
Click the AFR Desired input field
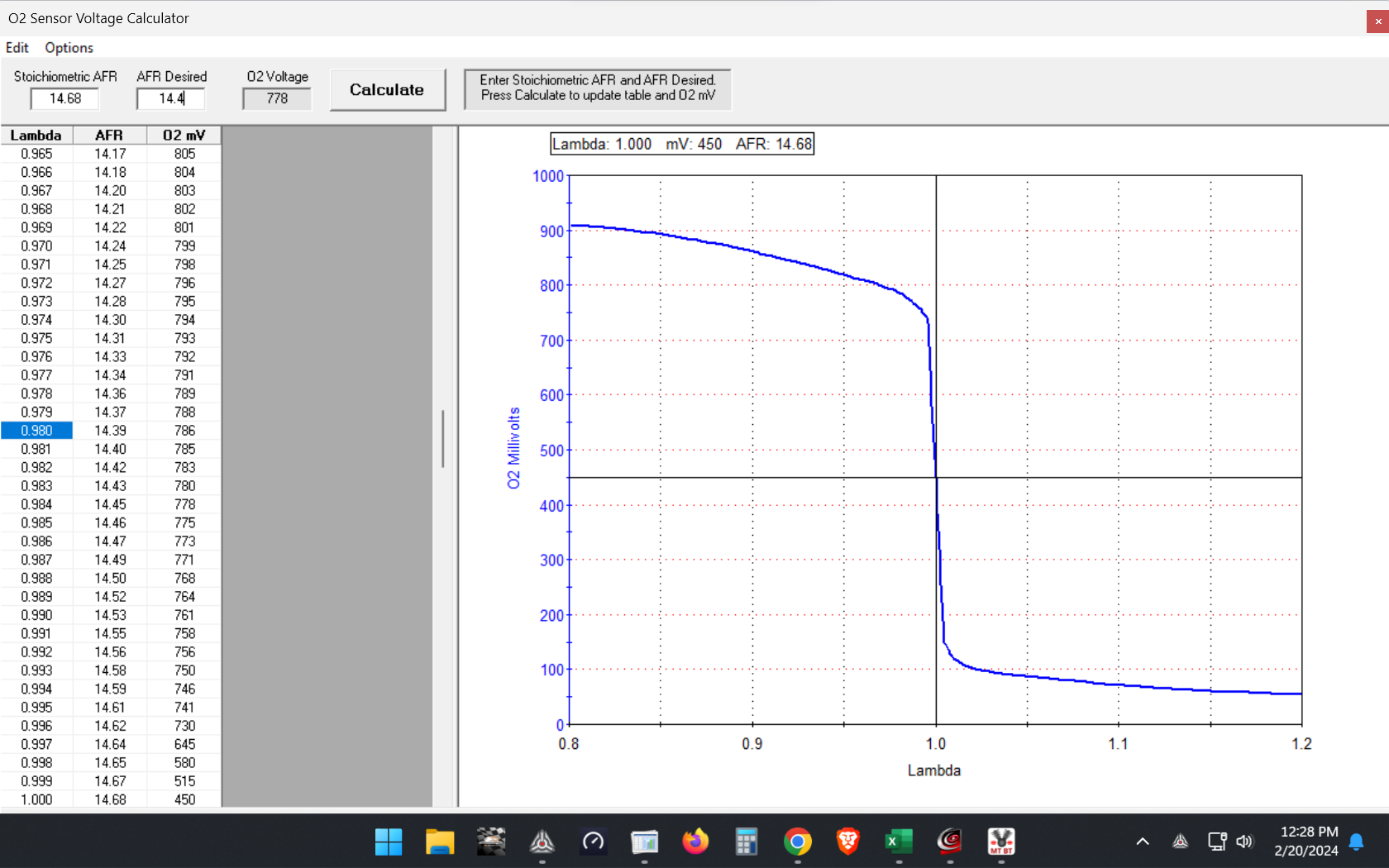170,98
